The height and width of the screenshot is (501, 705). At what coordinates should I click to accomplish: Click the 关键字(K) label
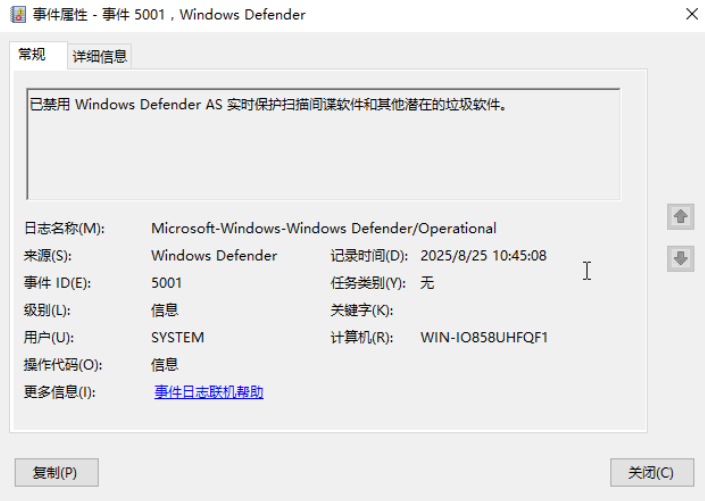(362, 310)
